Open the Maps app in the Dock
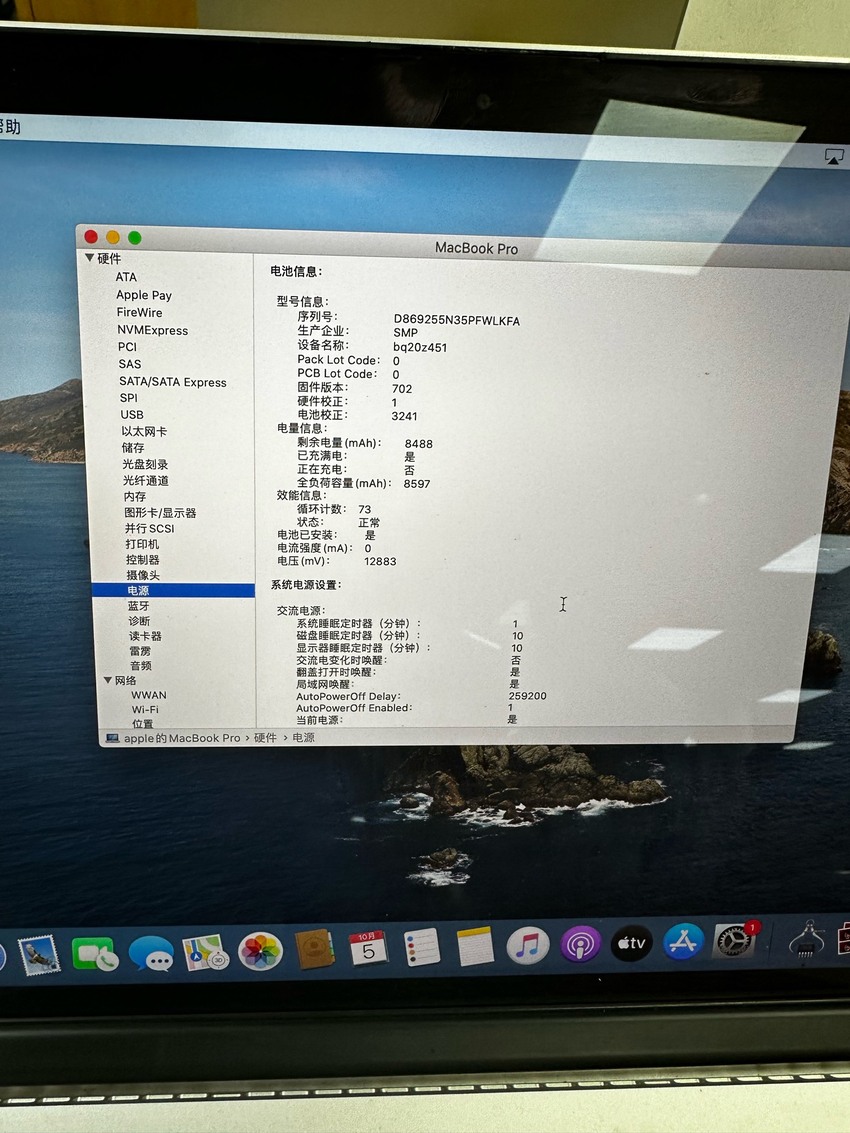The image size is (850, 1133). 205,952
